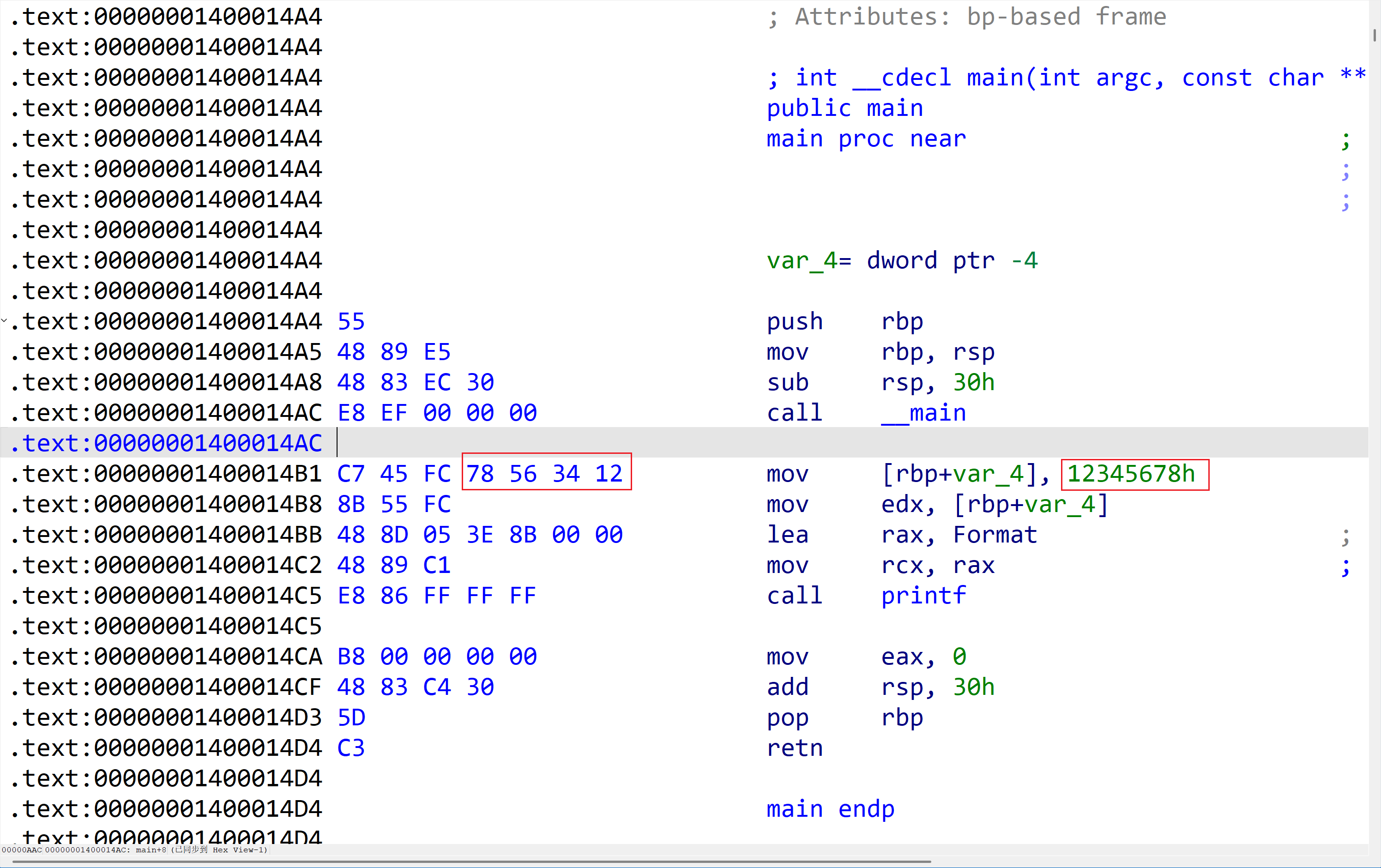
Task: Click the var_4= dword ptr definition
Action: point(902,261)
